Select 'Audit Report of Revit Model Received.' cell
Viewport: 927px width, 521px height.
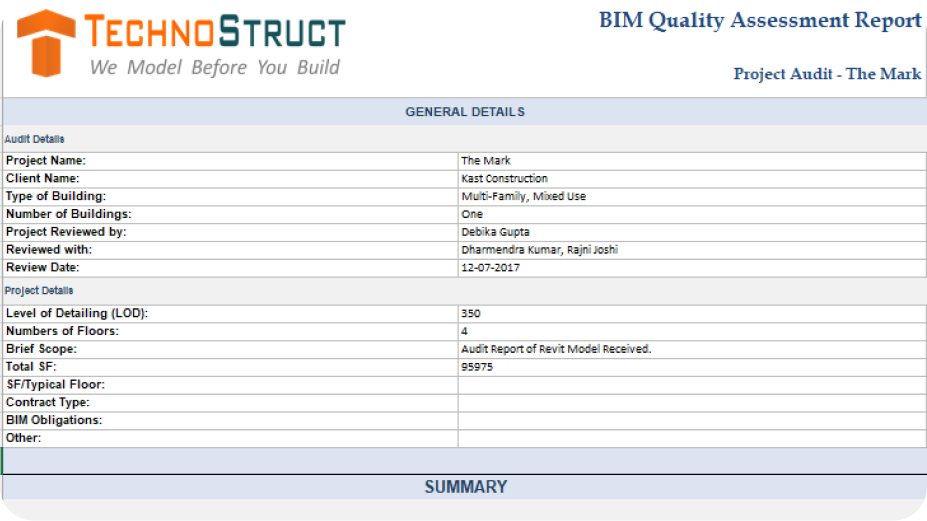click(692, 349)
